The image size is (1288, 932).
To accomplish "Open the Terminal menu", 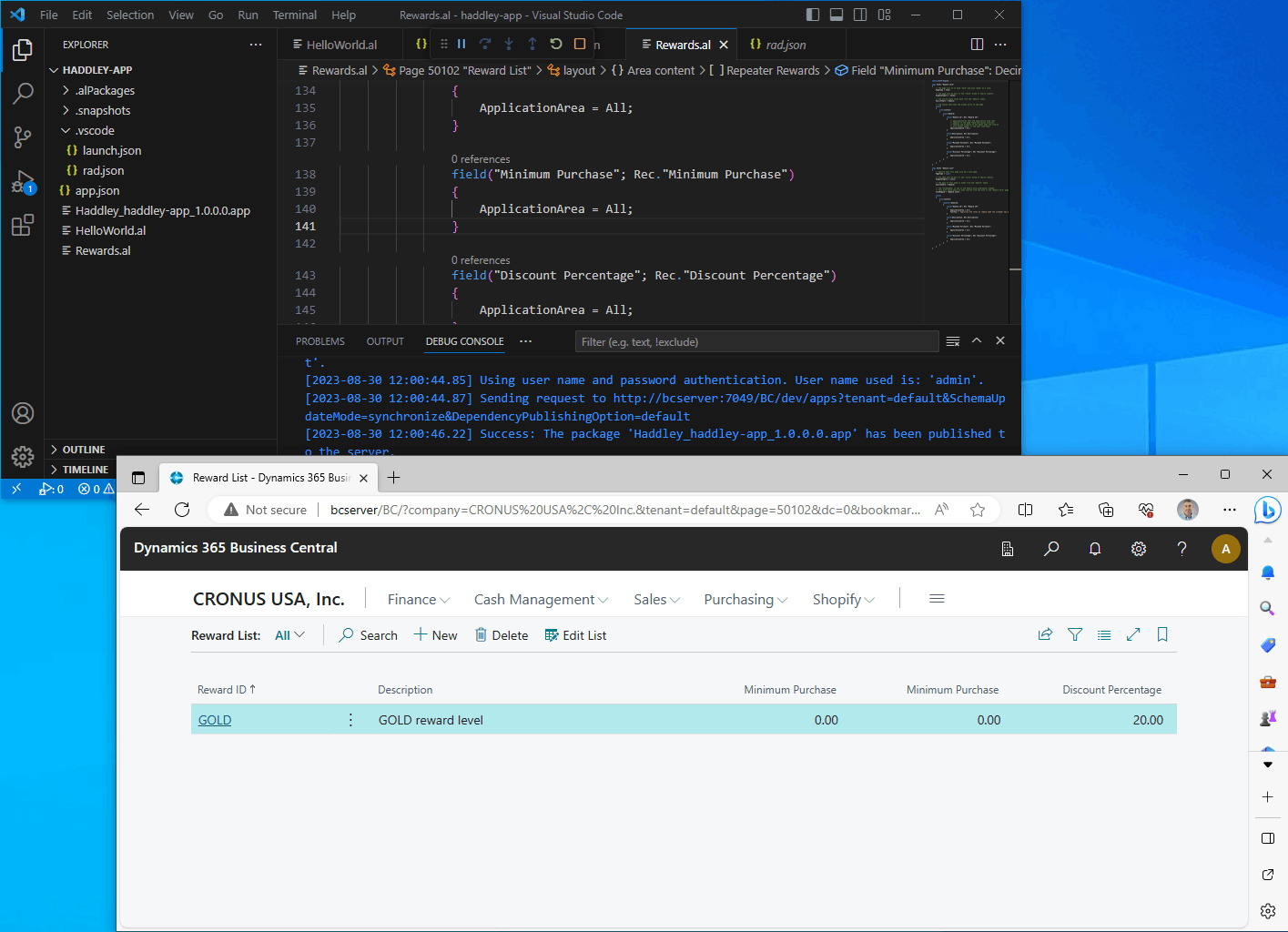I will click(294, 15).
